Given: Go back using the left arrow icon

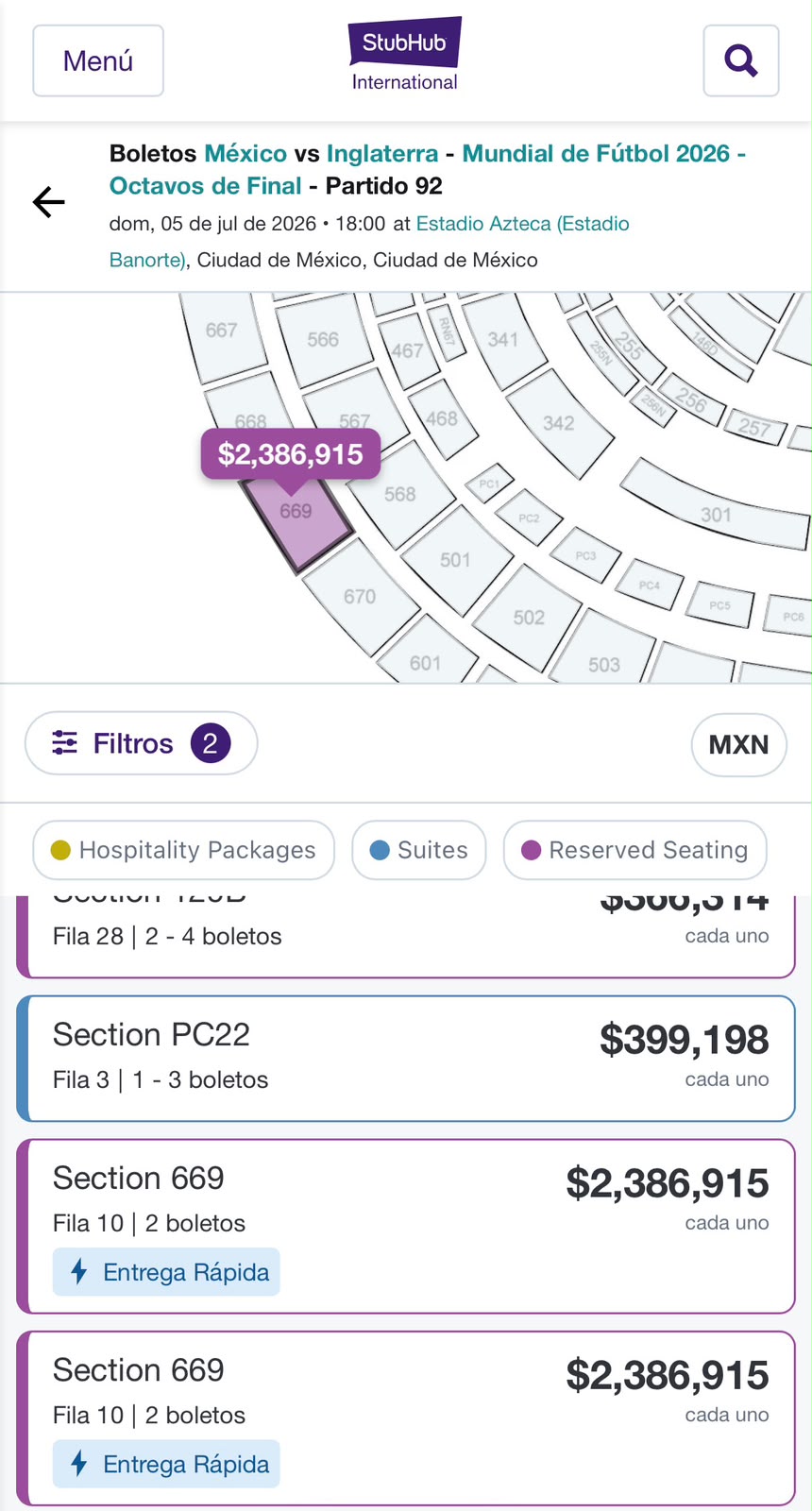Looking at the screenshot, I should (48, 202).
